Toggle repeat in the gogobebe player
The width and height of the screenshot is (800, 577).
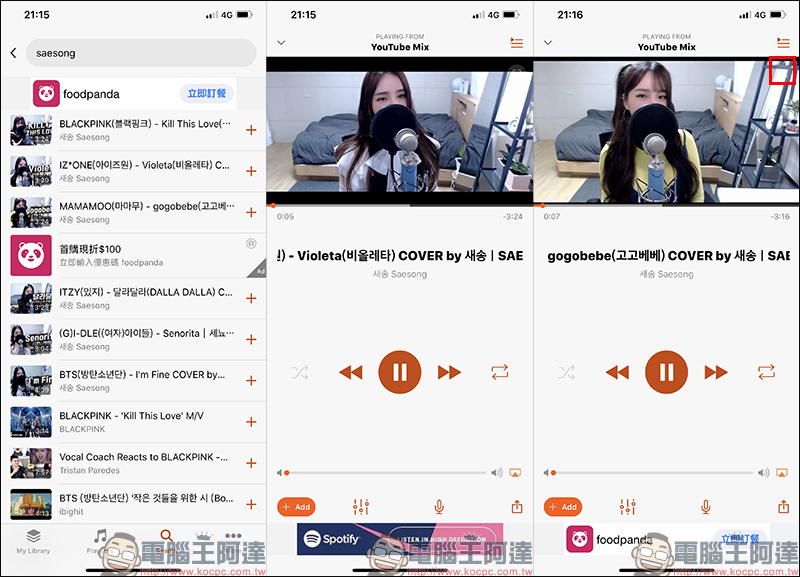(x=766, y=372)
